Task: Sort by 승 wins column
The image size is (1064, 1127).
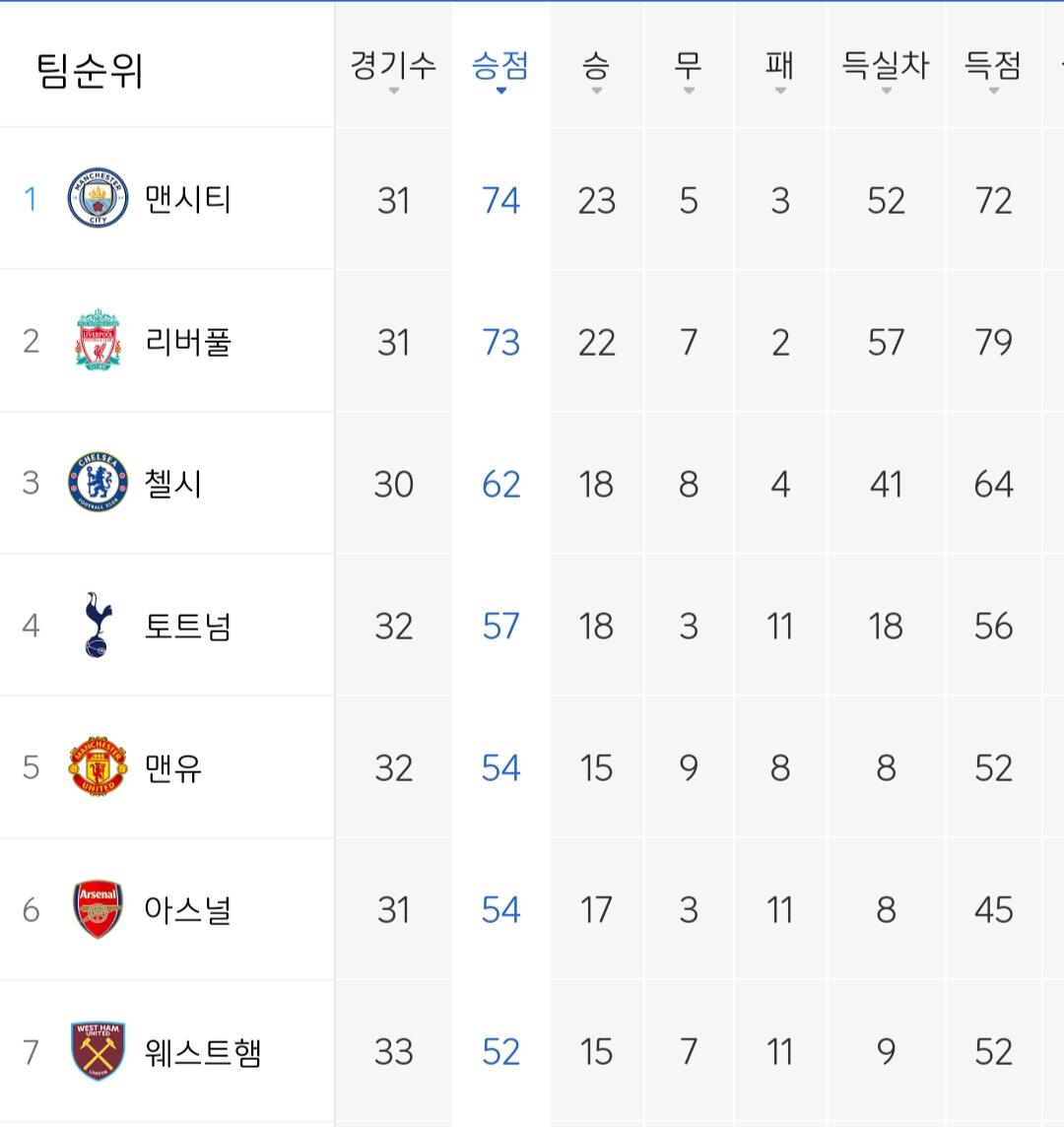Action: [x=596, y=71]
